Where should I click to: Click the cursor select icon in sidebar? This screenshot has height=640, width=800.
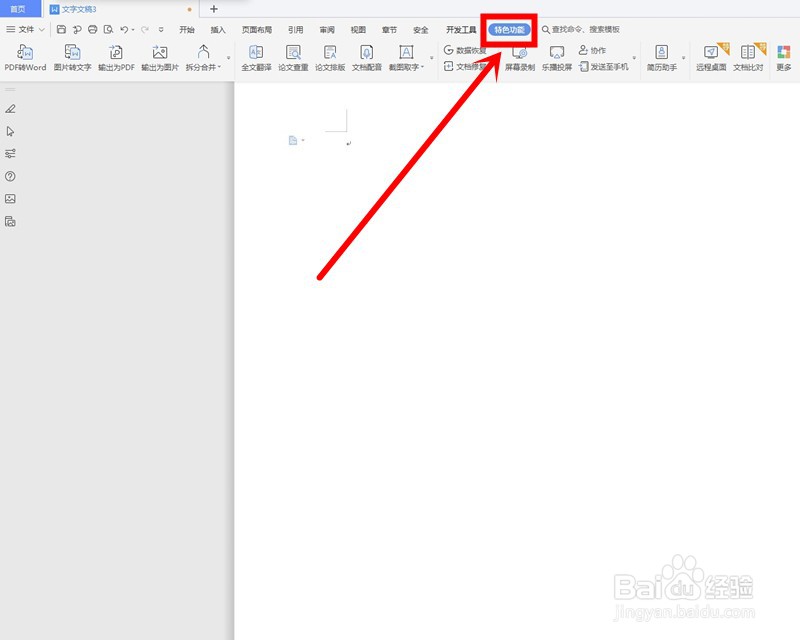tap(10, 131)
